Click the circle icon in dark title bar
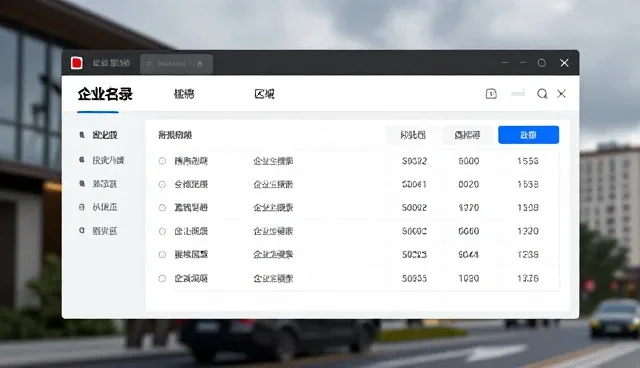The image size is (640, 368). pos(542,63)
